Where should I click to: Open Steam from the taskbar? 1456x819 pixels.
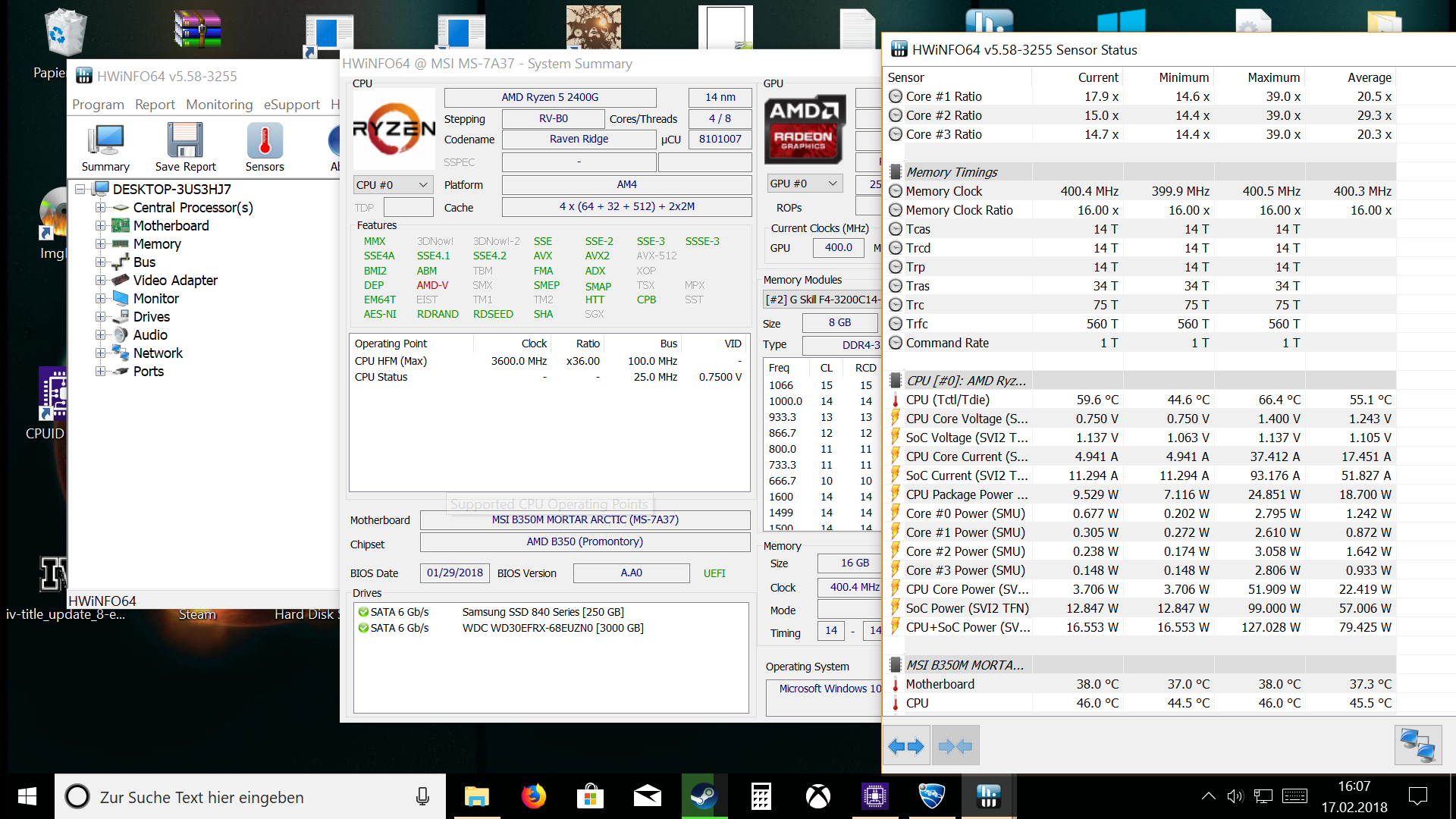pos(704,796)
